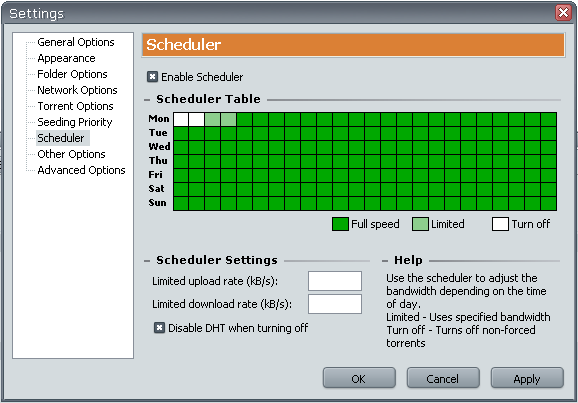578x403 pixels.
Task: Click the orange Scheduler title banner
Action: (x=353, y=45)
